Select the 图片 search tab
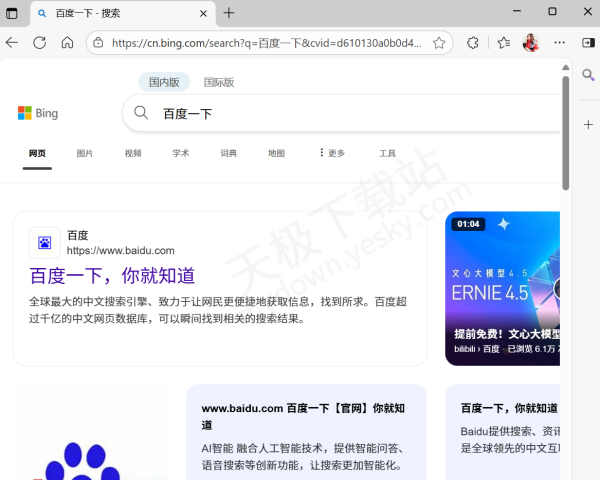600x480 pixels. pyautogui.click(x=85, y=153)
